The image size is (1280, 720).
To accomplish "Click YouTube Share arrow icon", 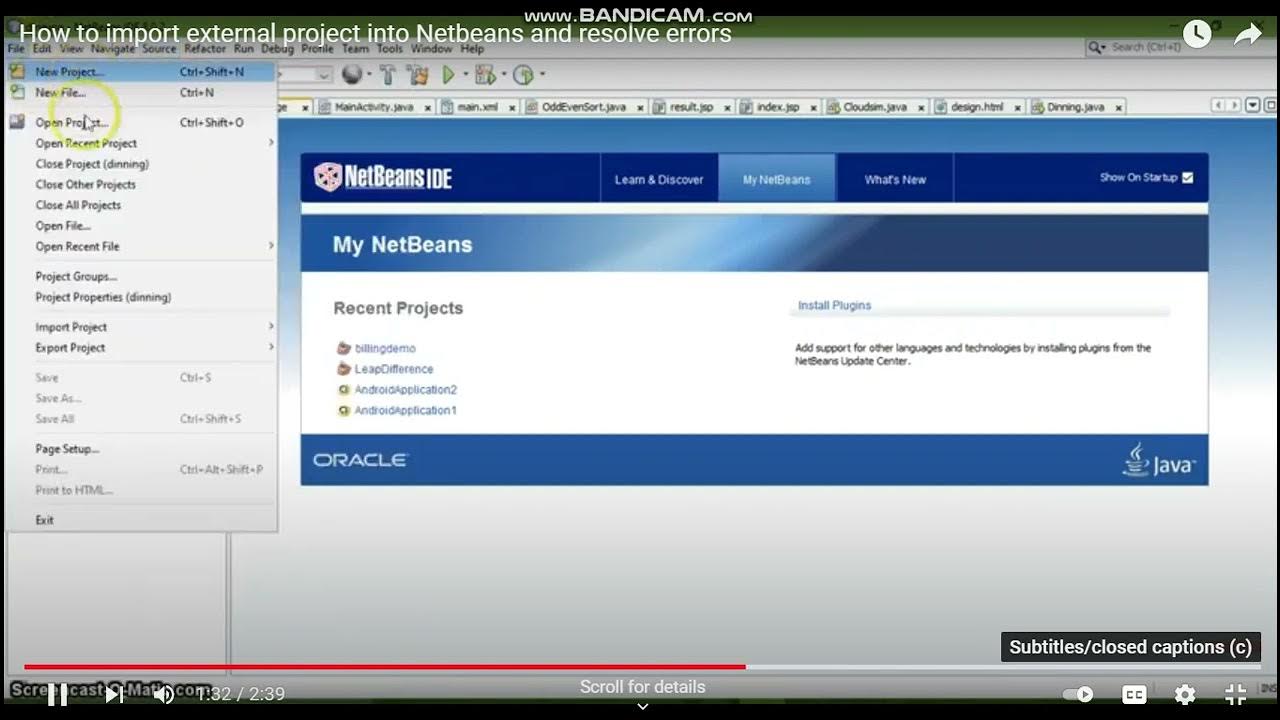I will [x=1248, y=35].
